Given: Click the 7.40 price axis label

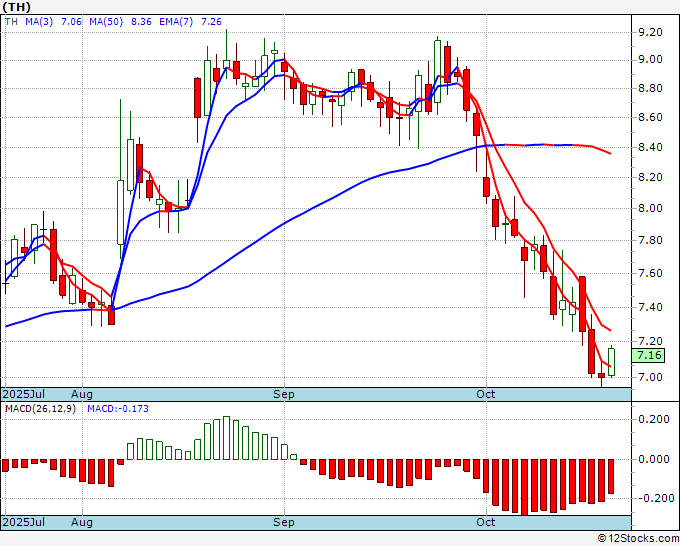Looking at the screenshot, I should pos(650,307).
